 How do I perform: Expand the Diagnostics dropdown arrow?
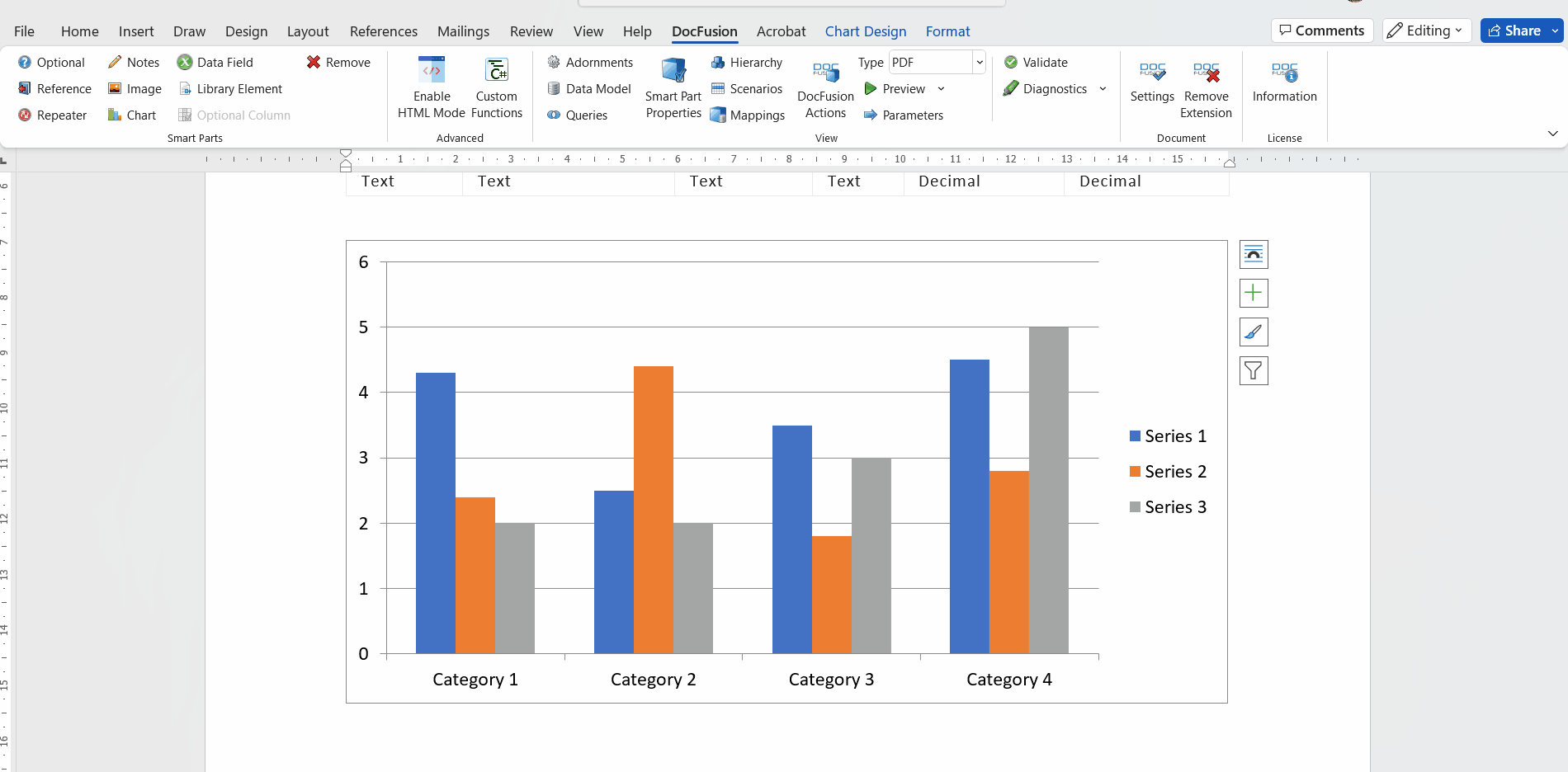pyautogui.click(x=1103, y=89)
